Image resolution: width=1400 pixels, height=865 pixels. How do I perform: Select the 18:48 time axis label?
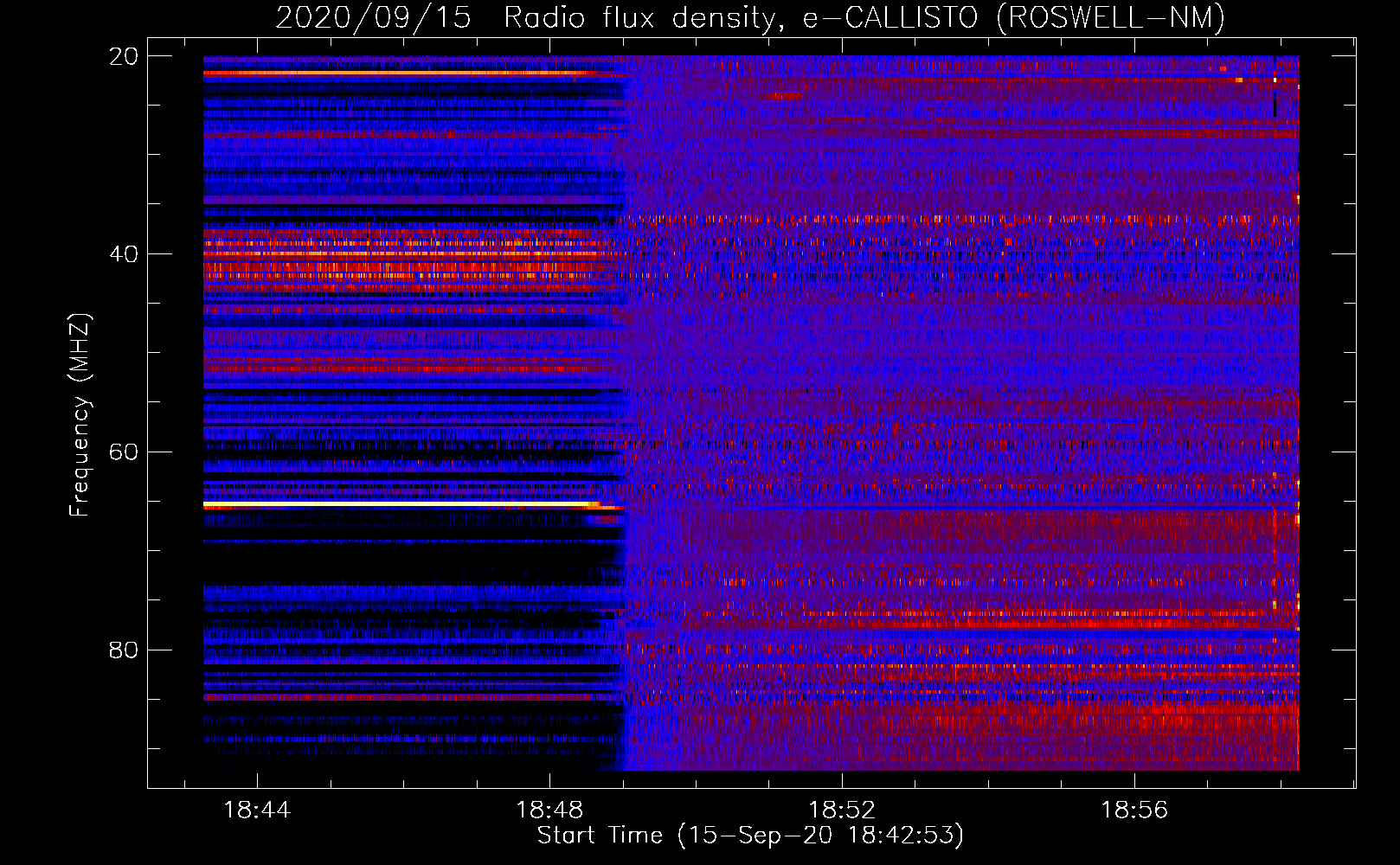click(x=549, y=811)
